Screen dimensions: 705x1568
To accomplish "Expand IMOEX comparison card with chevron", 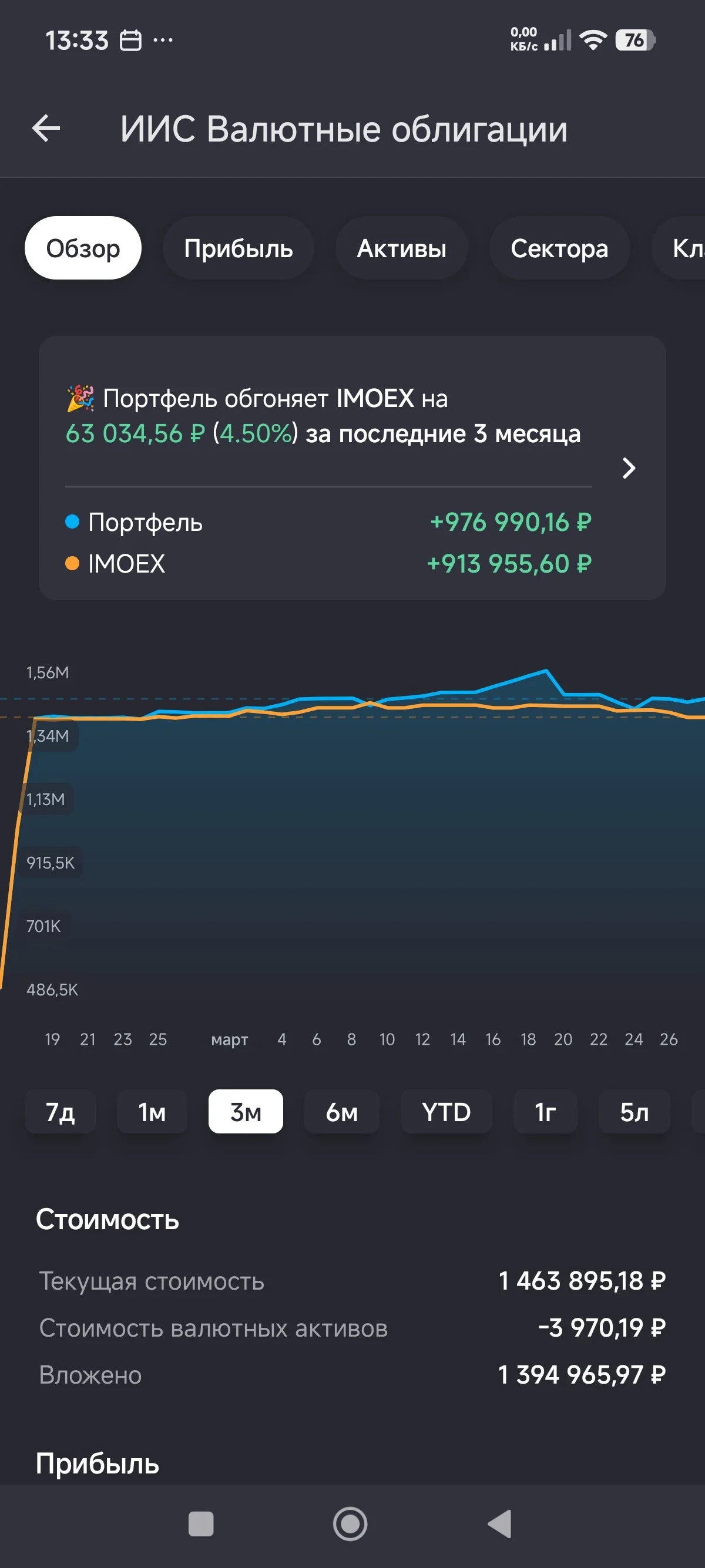I will tap(629, 468).
